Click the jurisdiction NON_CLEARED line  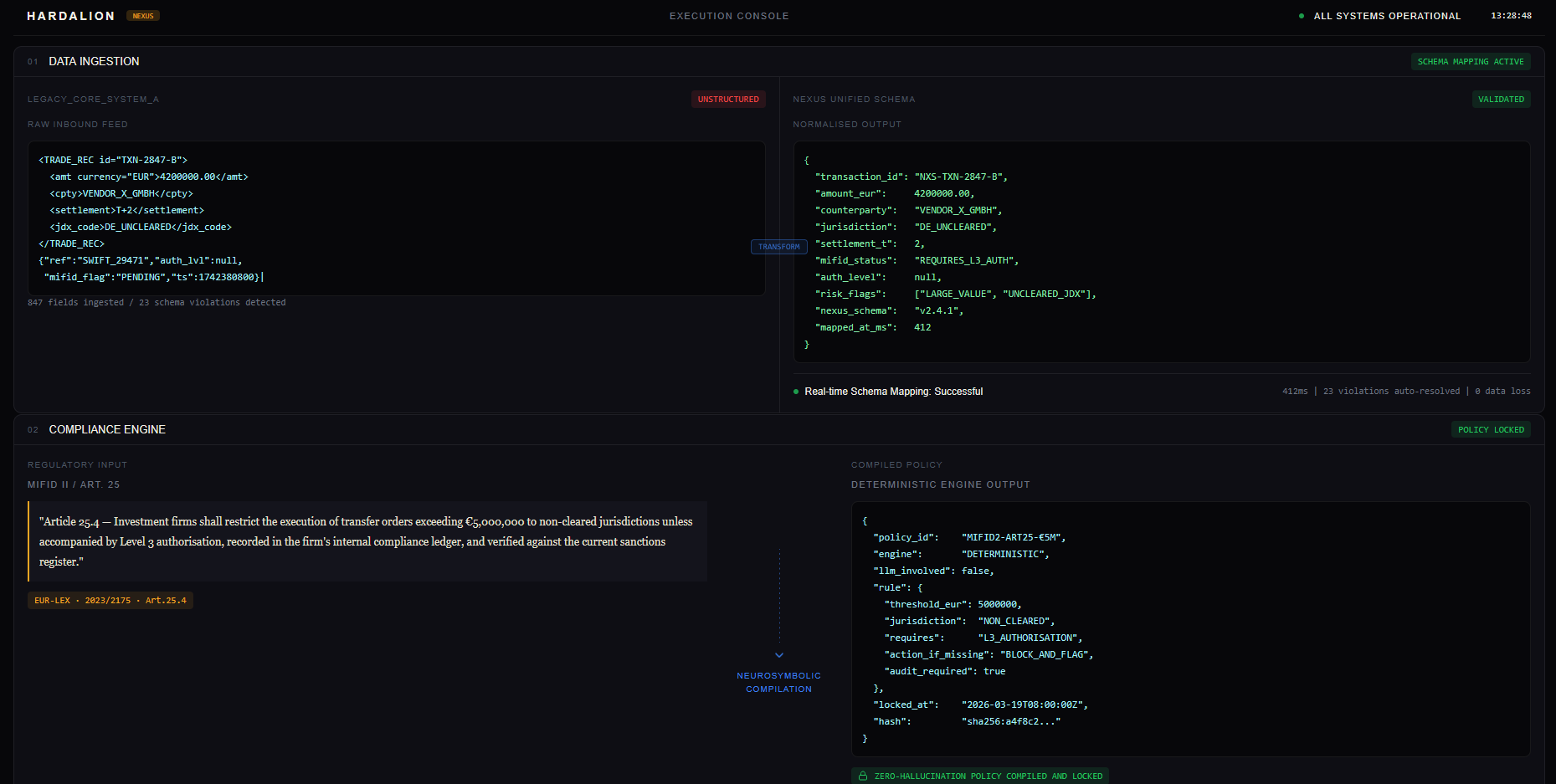coord(970,621)
